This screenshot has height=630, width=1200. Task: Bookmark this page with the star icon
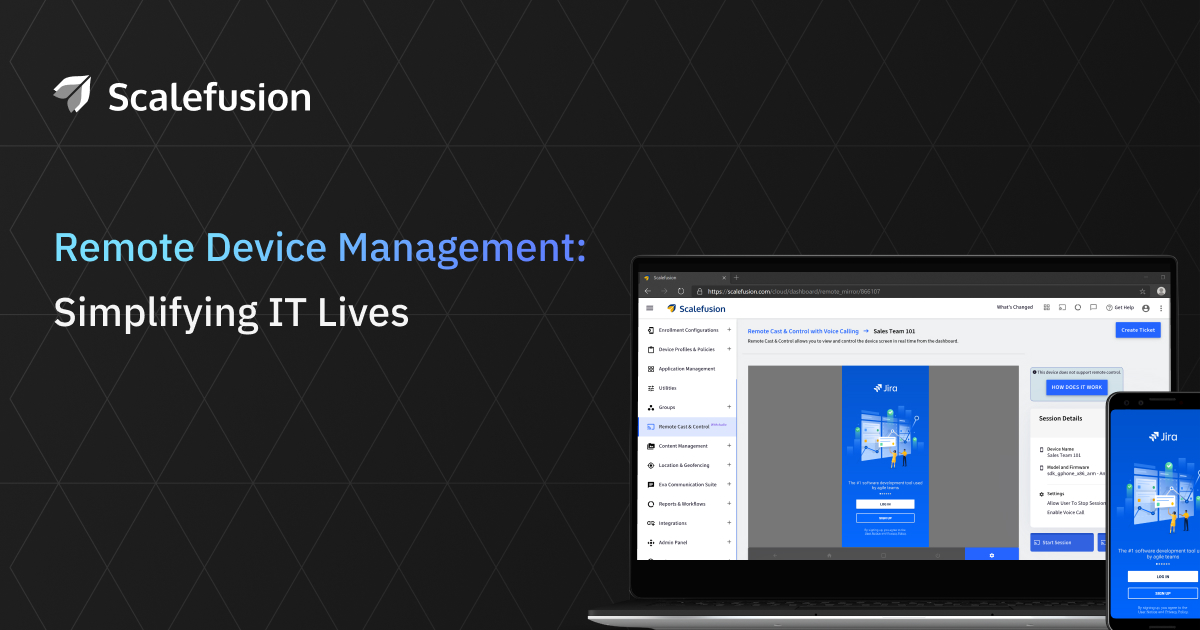tap(1143, 291)
